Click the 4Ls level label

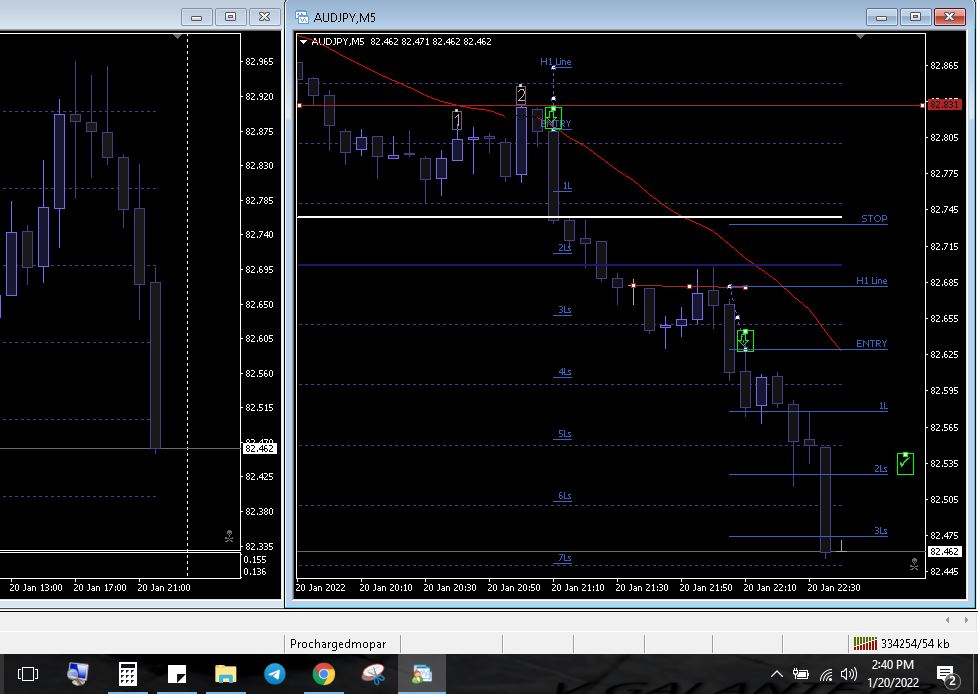click(564, 372)
